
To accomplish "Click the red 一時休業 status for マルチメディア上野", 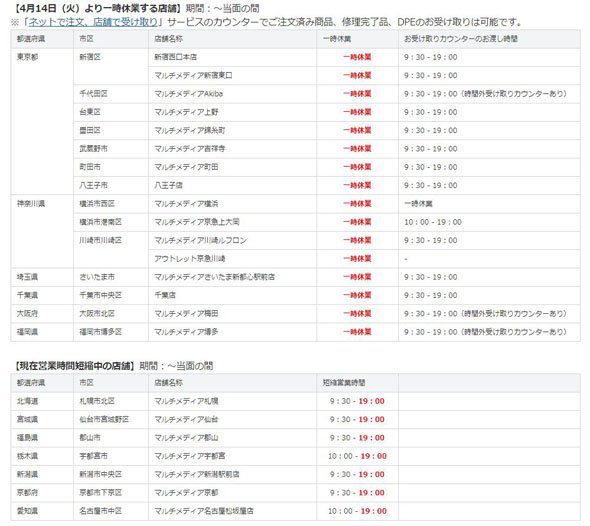I will [x=357, y=112].
